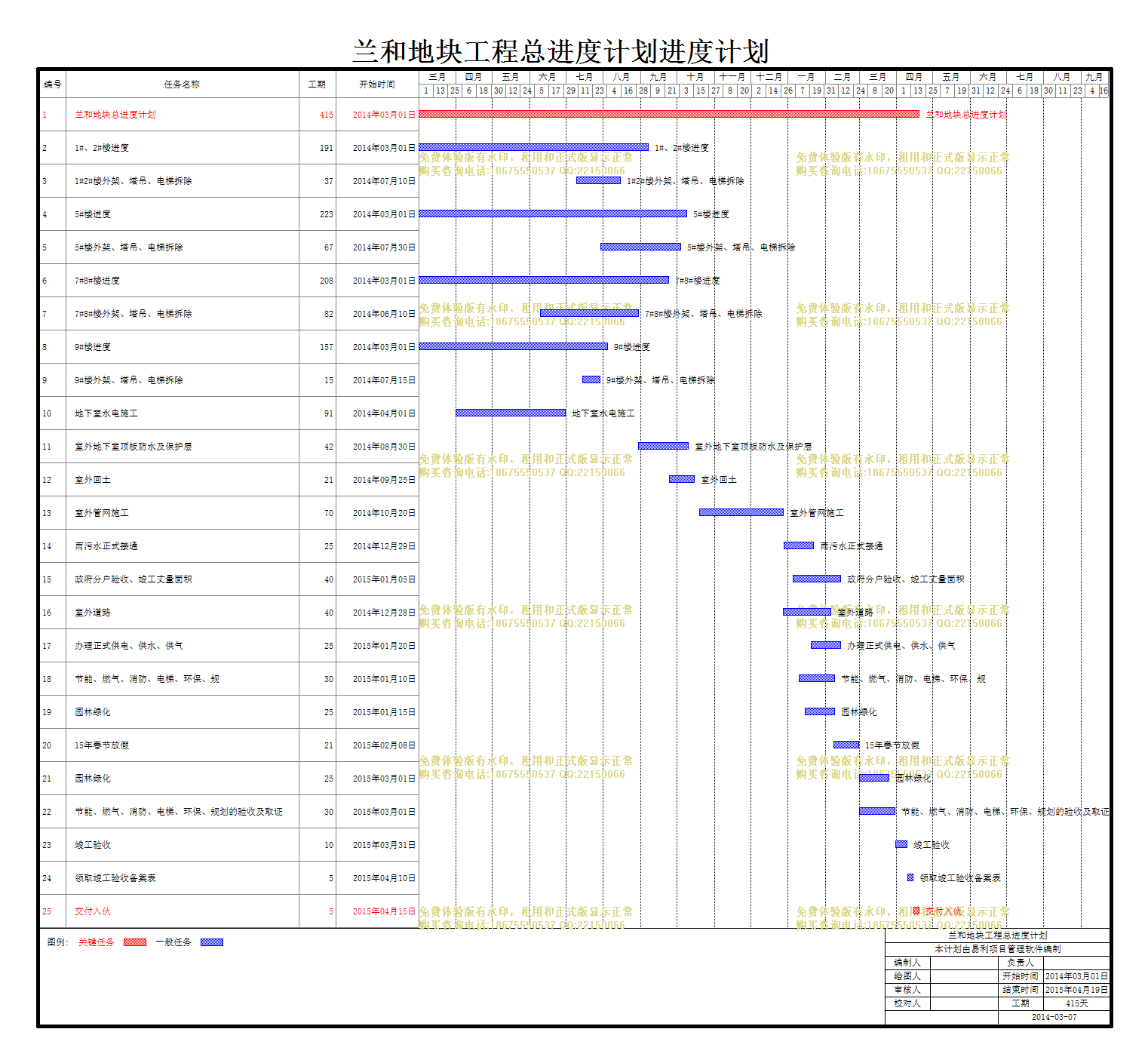Click the small Gantt bar for 竣工验收
Image resolution: width=1148 pixels, height=1063 pixels.
pyautogui.click(x=901, y=844)
